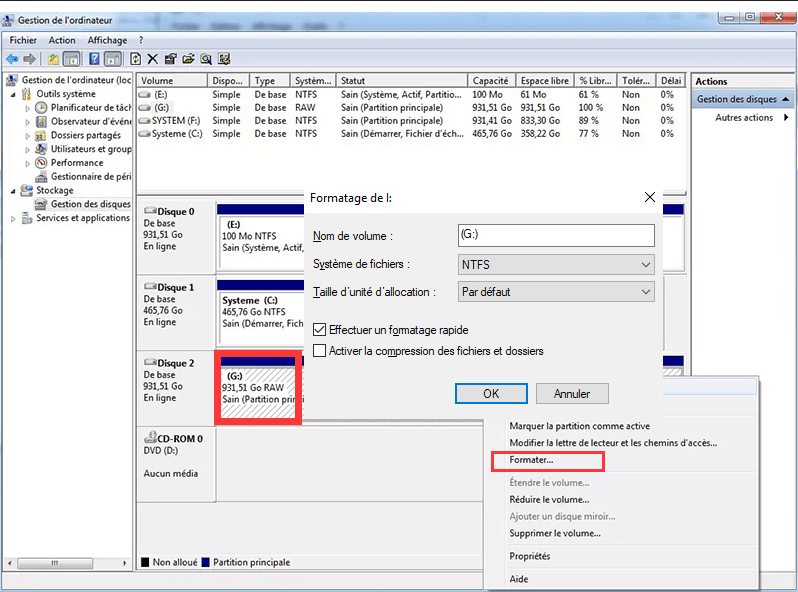This screenshot has height=592, width=798.
Task: Enable Activer la compression des fichiers
Action: coord(320,351)
